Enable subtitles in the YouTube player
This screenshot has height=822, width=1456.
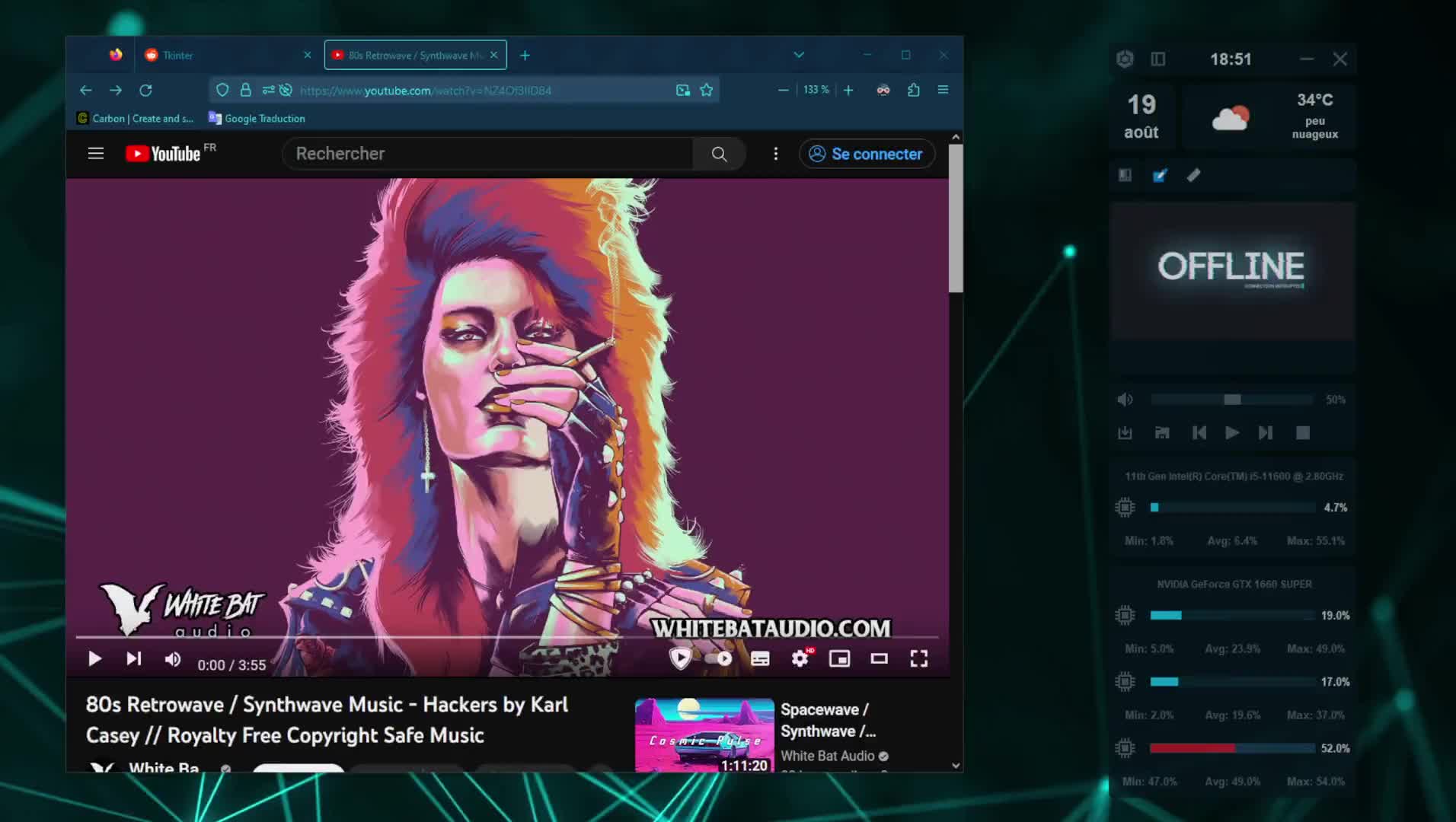759,658
